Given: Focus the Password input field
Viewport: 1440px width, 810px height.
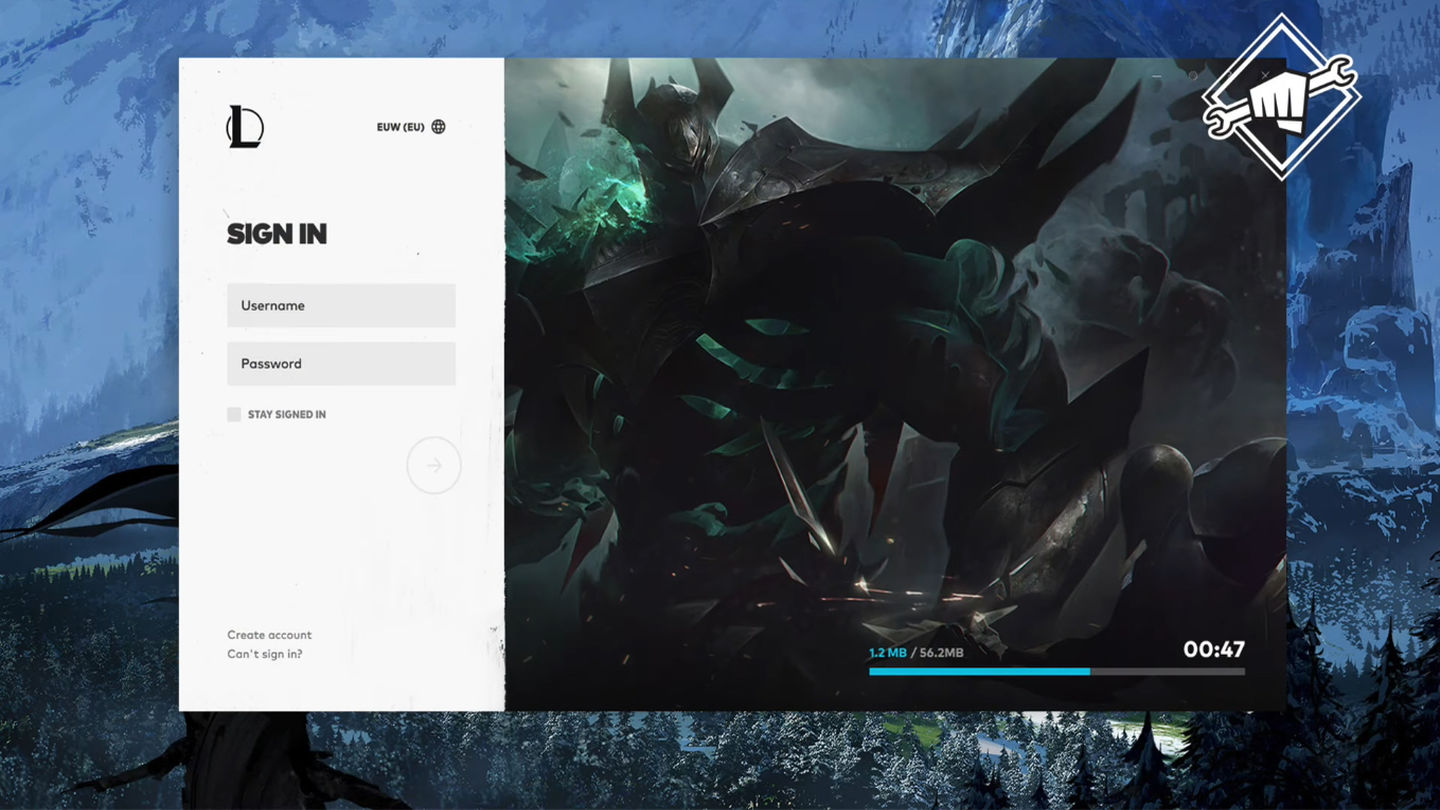Looking at the screenshot, I should [341, 363].
